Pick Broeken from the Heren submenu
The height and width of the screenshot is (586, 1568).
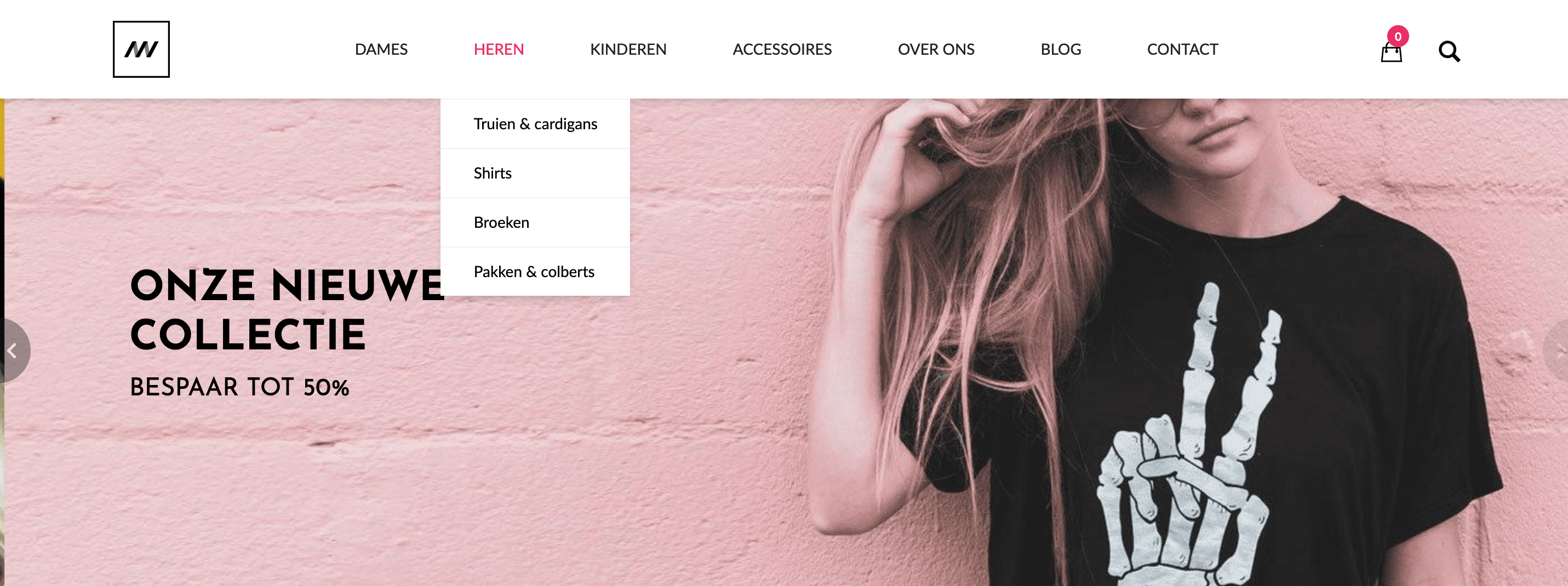(535, 223)
